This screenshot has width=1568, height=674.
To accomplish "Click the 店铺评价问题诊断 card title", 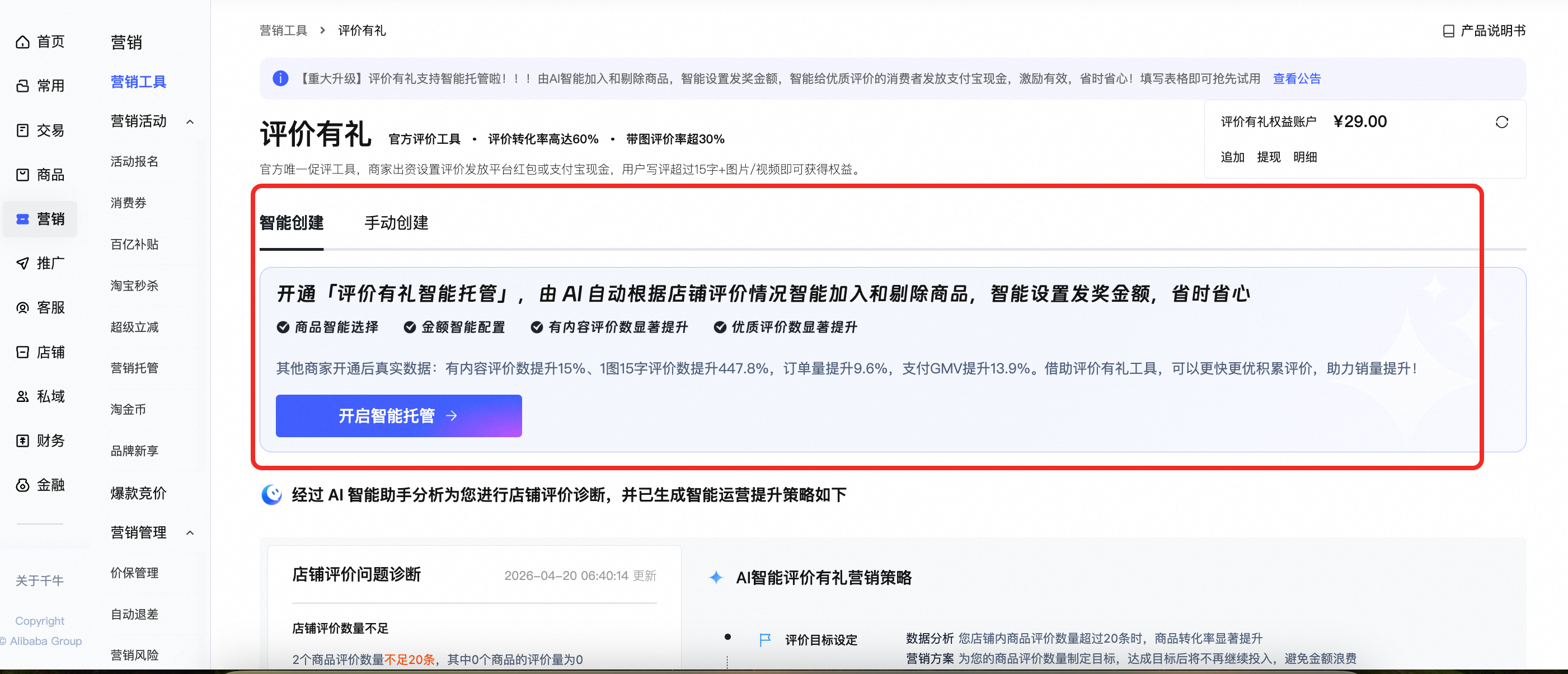I will pos(356,575).
